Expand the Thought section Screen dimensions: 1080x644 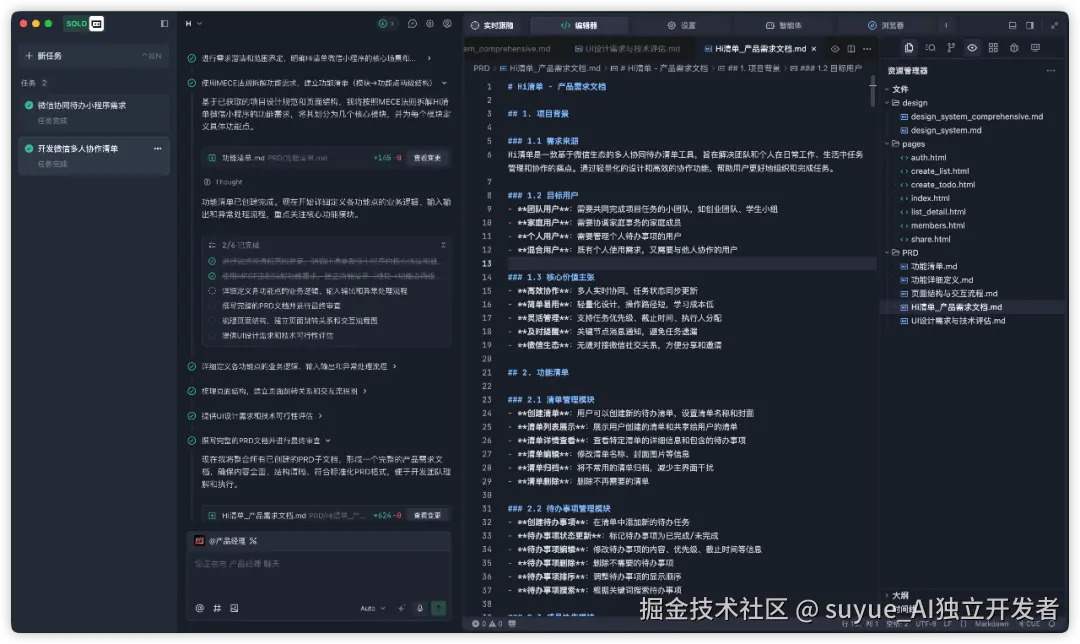(223, 183)
